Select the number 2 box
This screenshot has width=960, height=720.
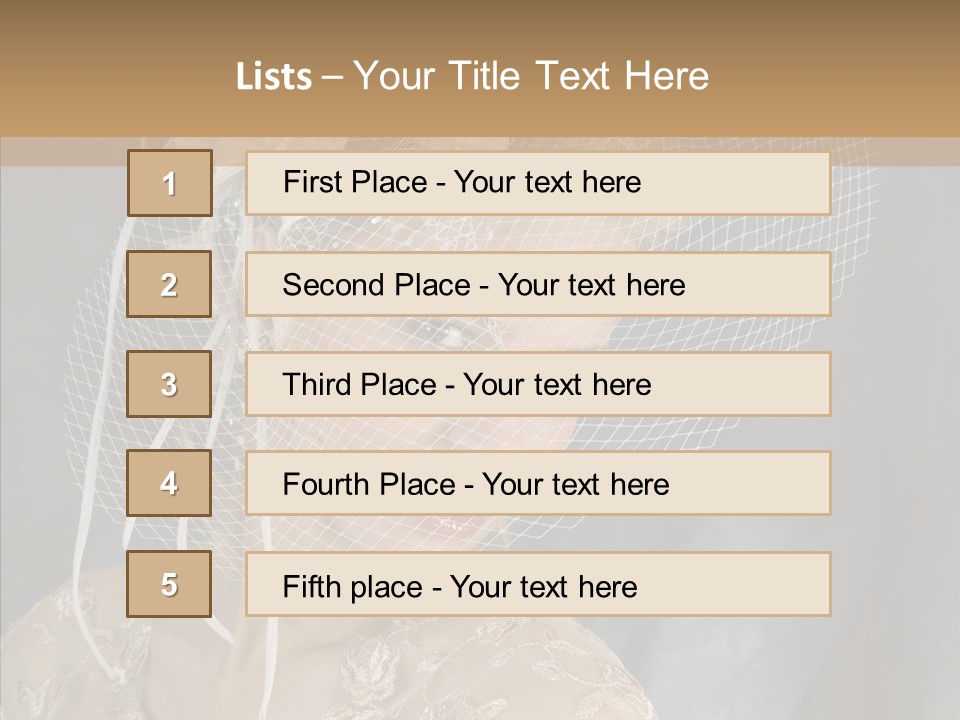[169, 284]
